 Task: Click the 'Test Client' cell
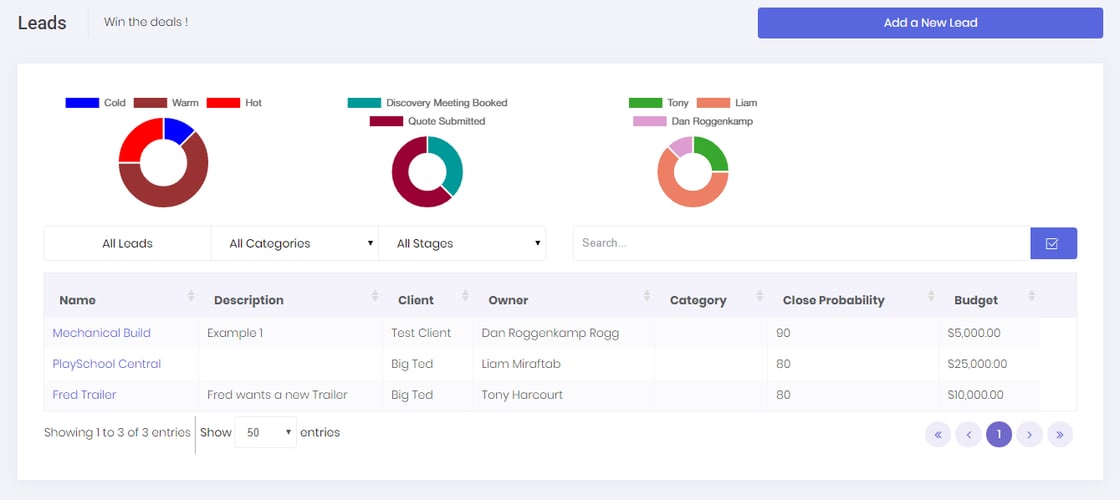(421, 333)
